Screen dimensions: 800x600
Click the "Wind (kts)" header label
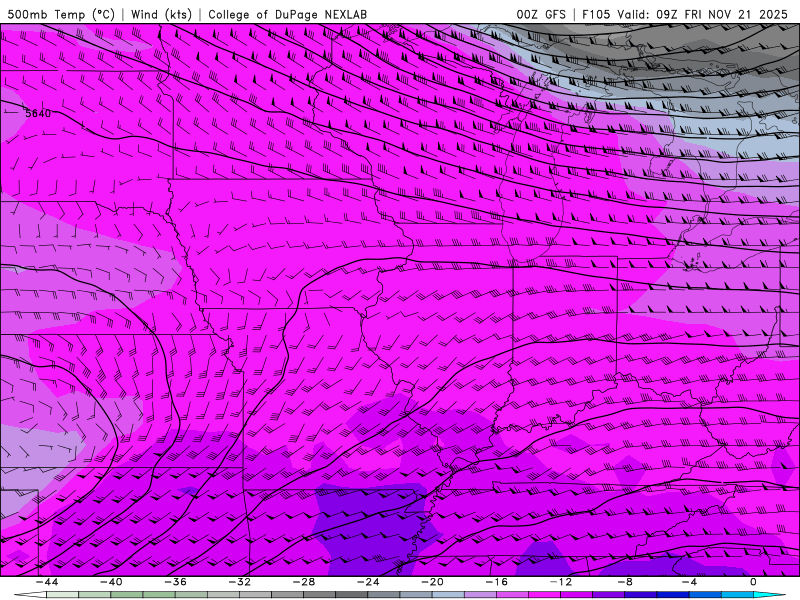(x=161, y=14)
